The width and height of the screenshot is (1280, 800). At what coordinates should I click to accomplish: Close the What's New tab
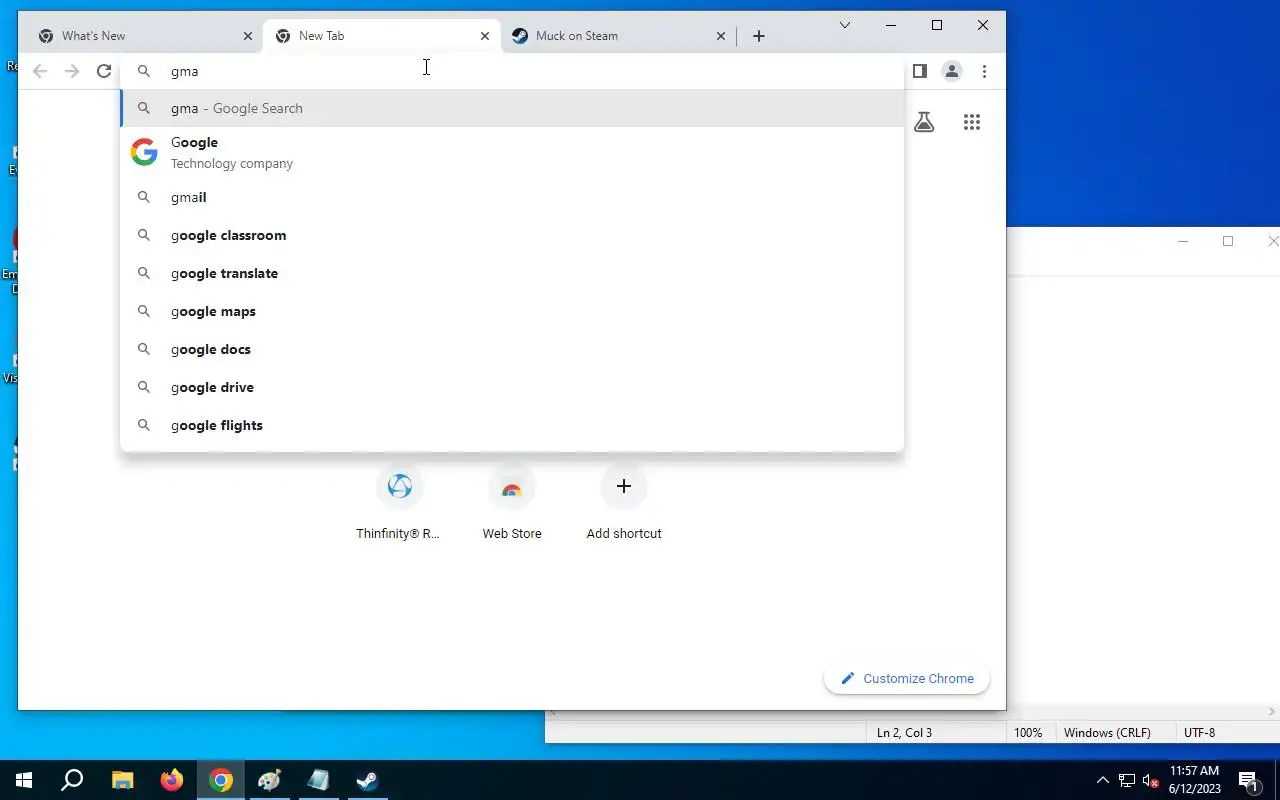coord(248,36)
